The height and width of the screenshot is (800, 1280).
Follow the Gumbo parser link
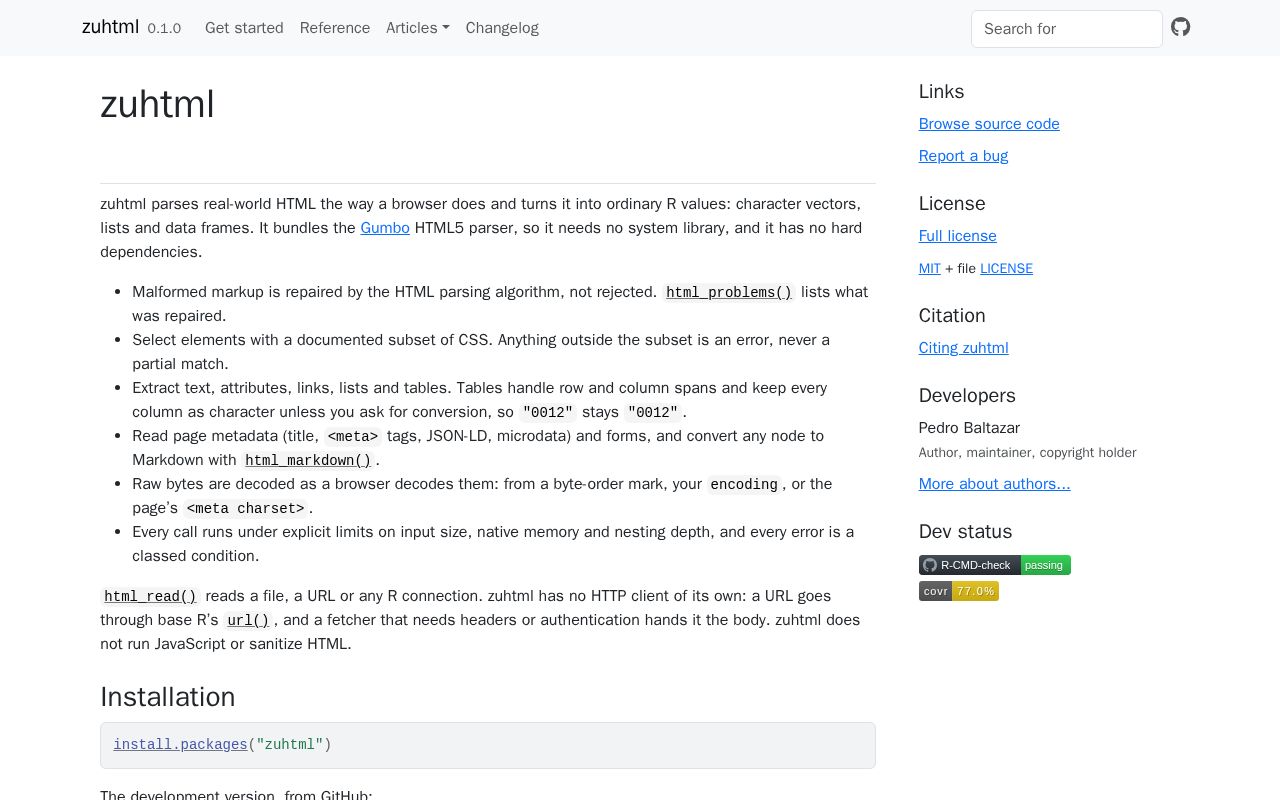pyautogui.click(x=385, y=228)
